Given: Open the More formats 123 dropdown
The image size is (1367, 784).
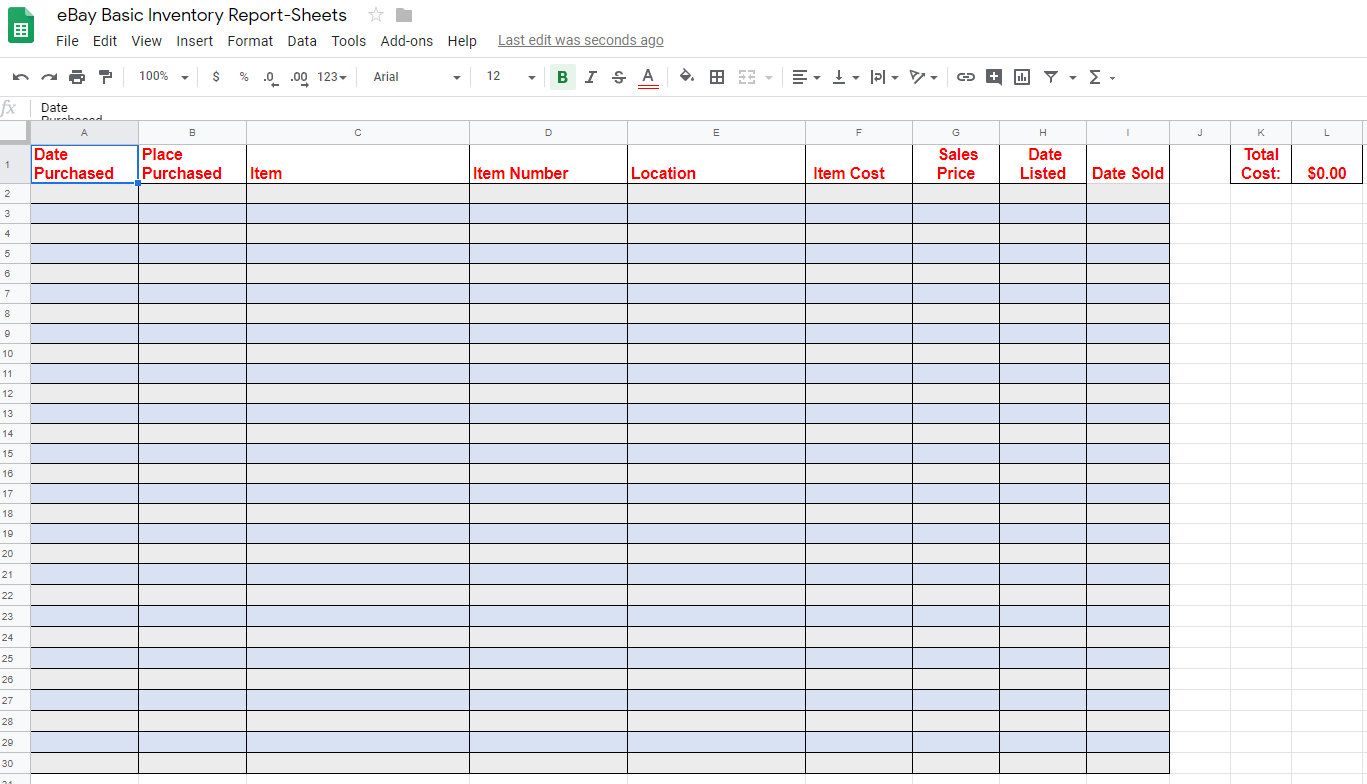Looking at the screenshot, I should [332, 77].
